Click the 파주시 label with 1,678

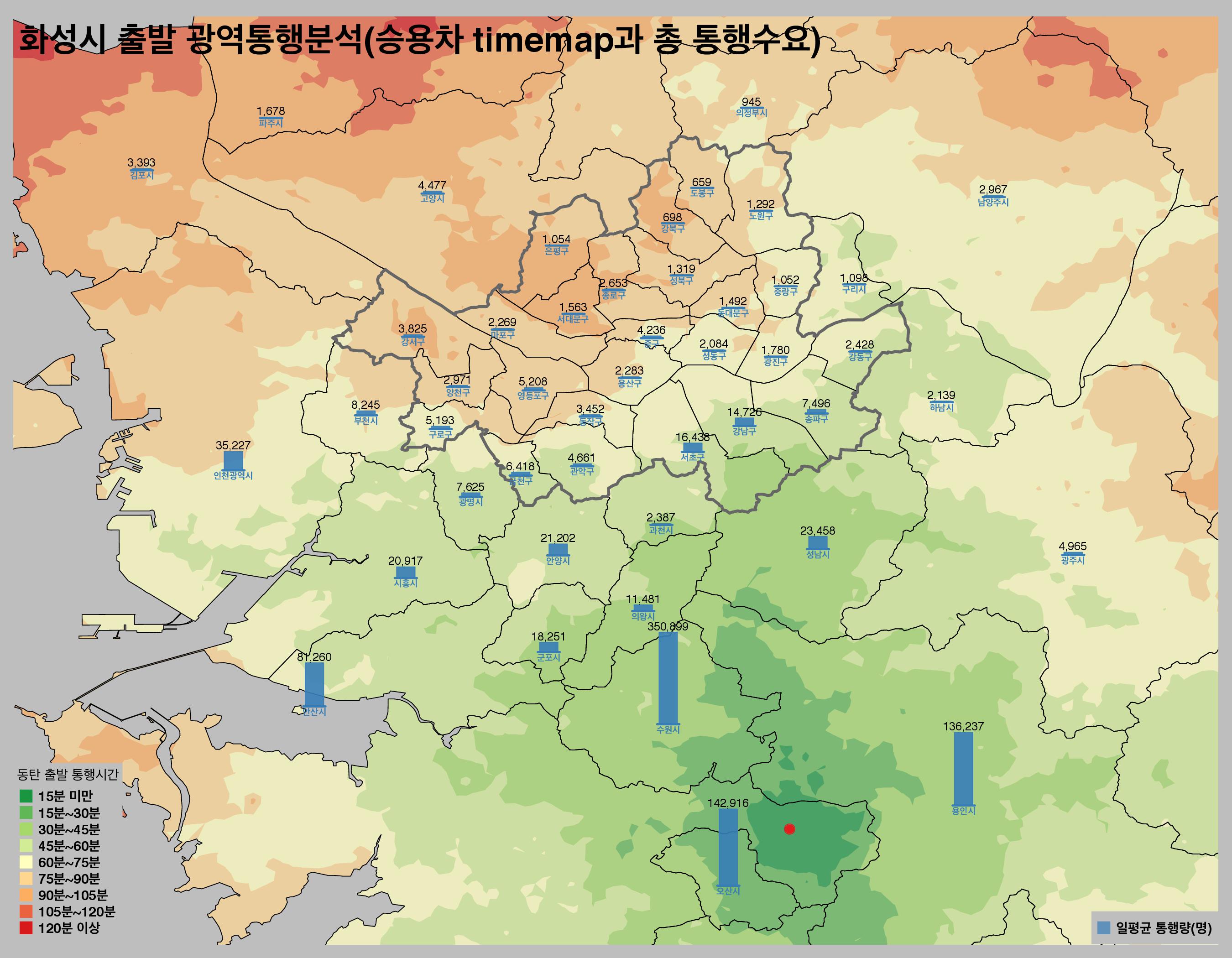(271, 122)
